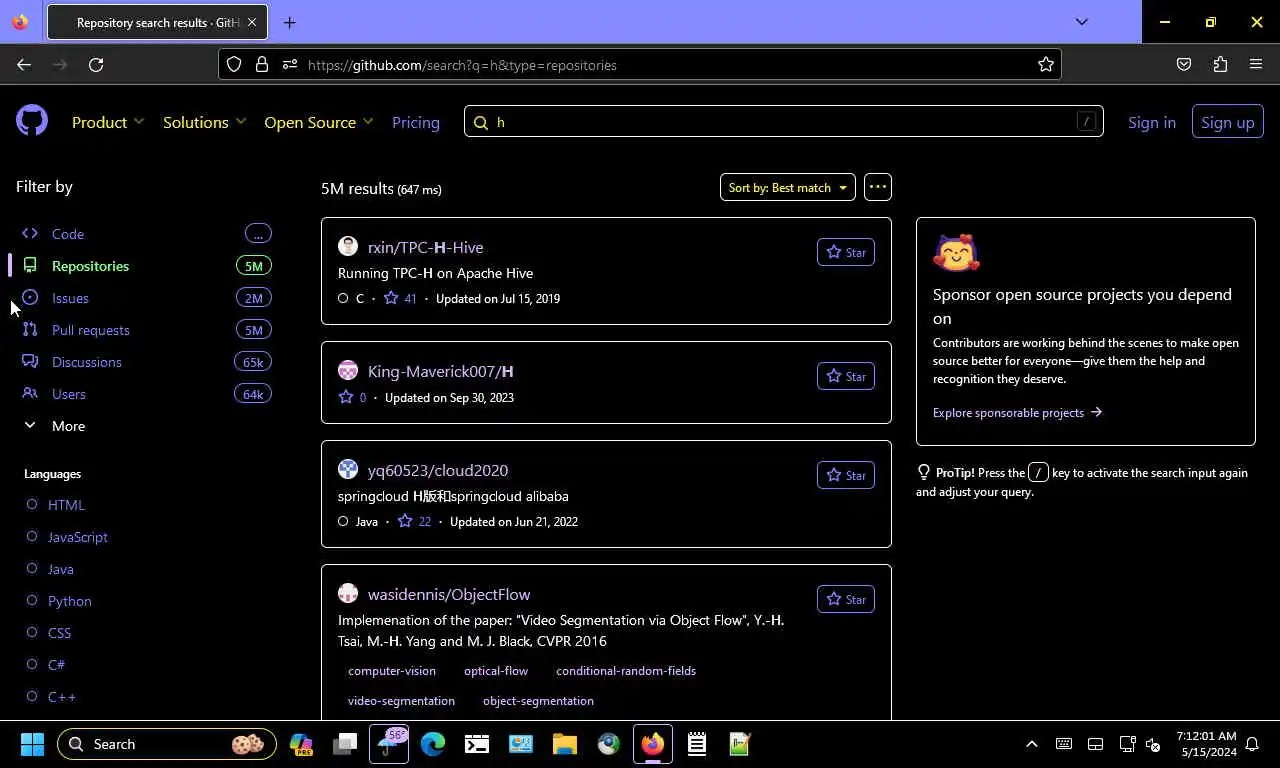1280x768 pixels.
Task: Click the GitHub logo icon
Action: (x=32, y=121)
